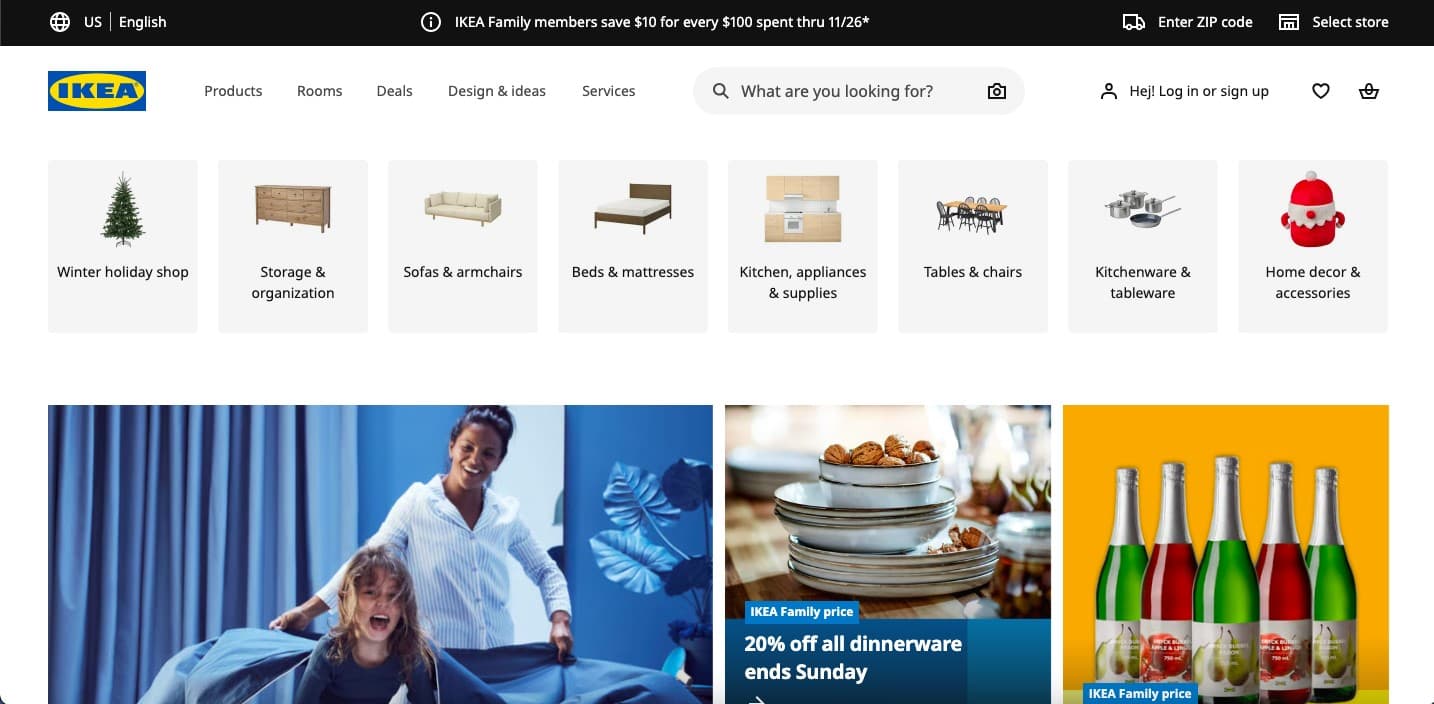Image resolution: width=1434 pixels, height=704 pixels.
Task: Select the Sofas & armchairs category tile
Action: [463, 246]
